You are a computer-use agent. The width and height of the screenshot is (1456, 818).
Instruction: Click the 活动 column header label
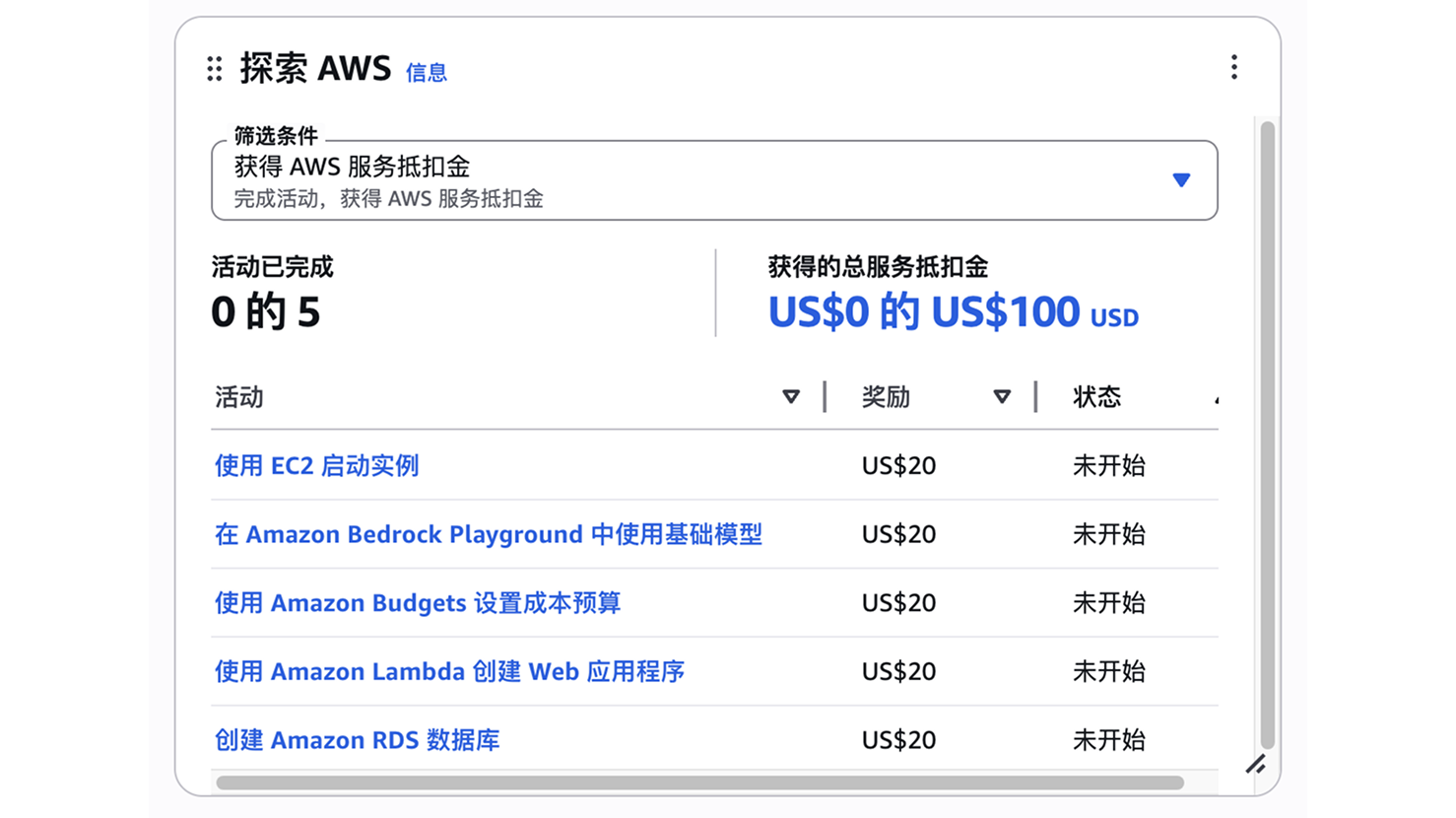tap(239, 397)
